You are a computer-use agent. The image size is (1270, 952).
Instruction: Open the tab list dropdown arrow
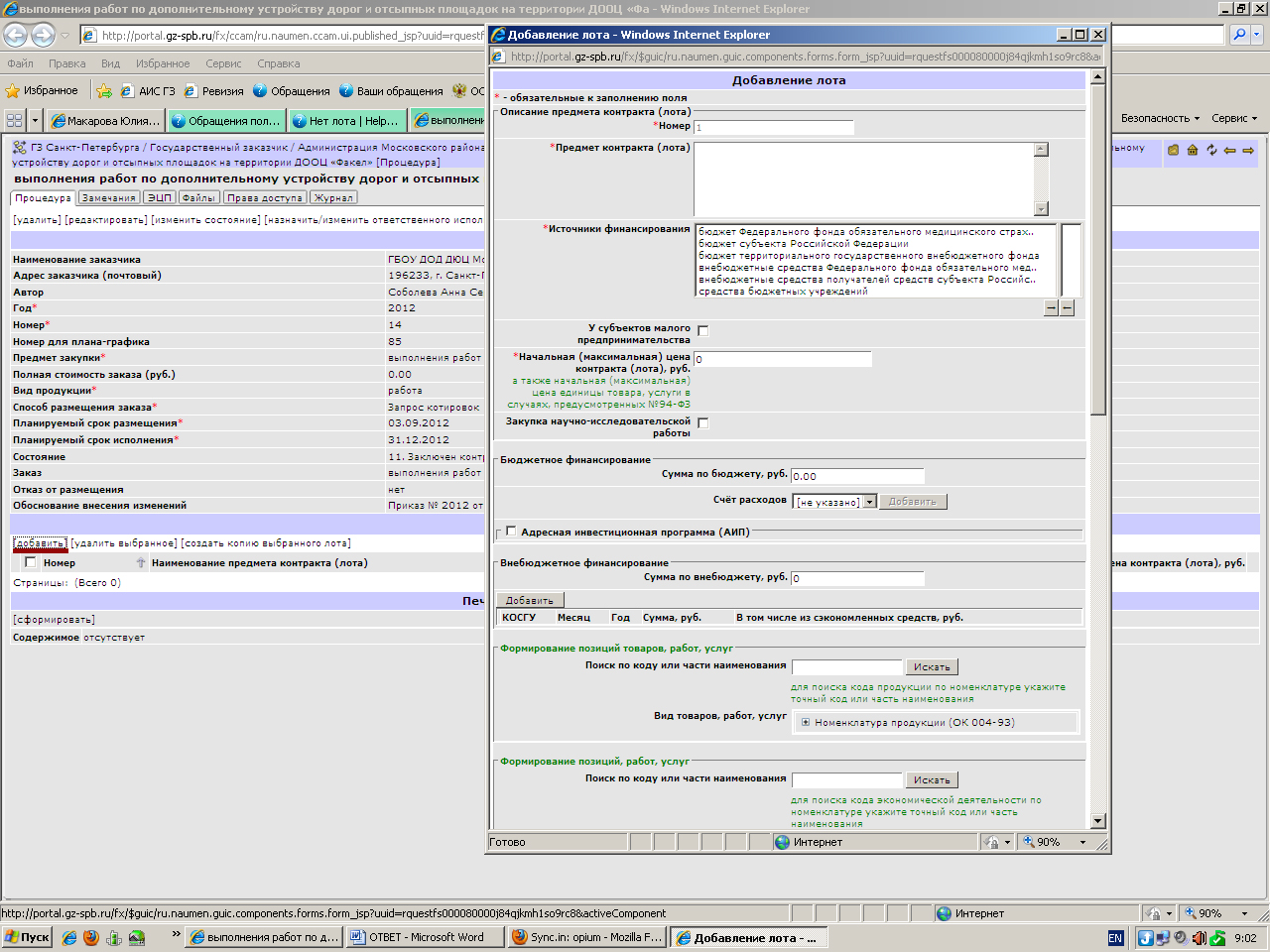[x=35, y=120]
